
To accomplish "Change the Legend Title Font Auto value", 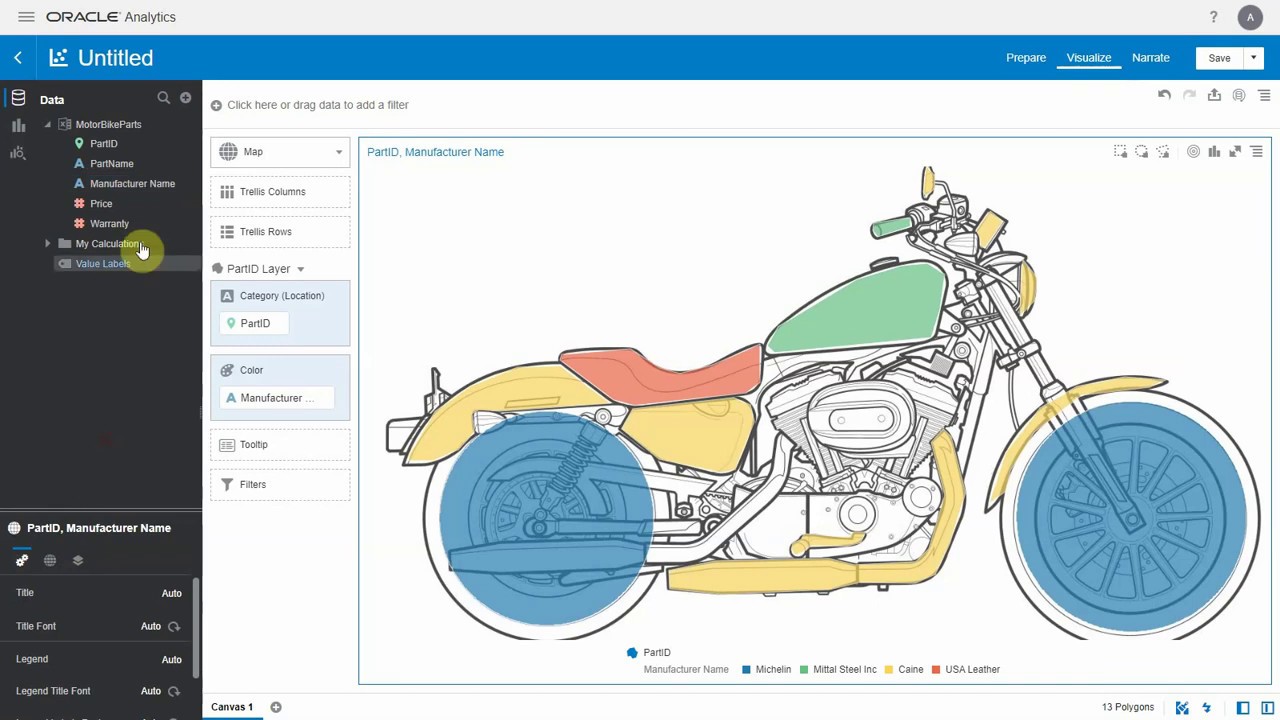I will [150, 691].
